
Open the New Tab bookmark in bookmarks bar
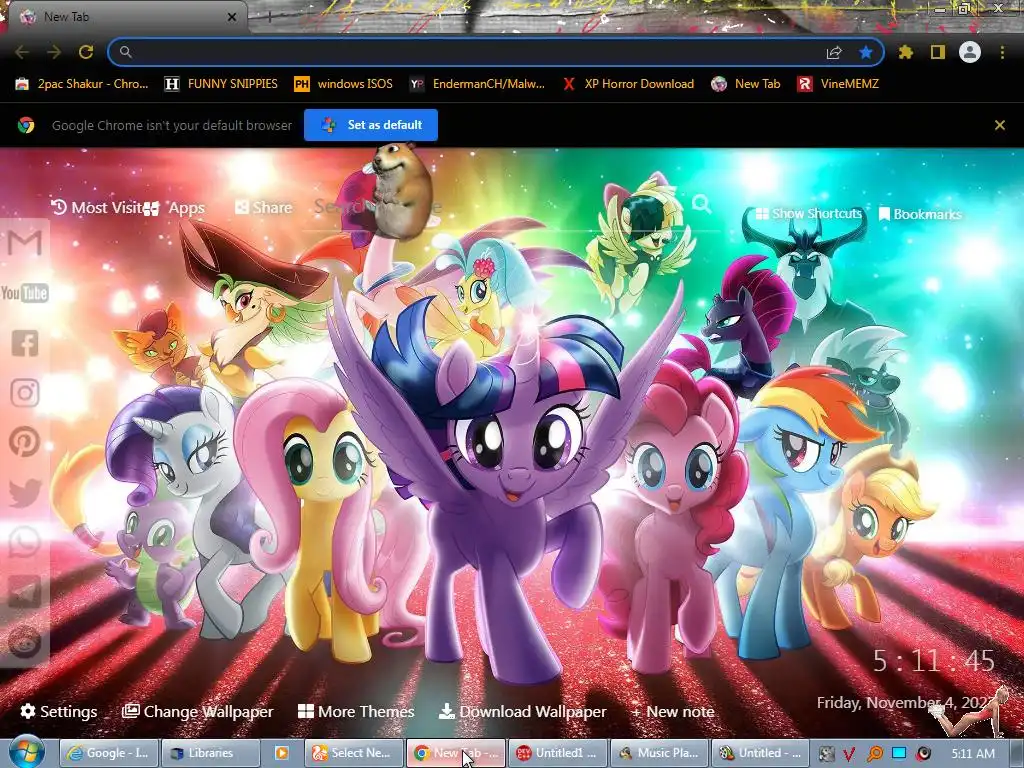[746, 84]
